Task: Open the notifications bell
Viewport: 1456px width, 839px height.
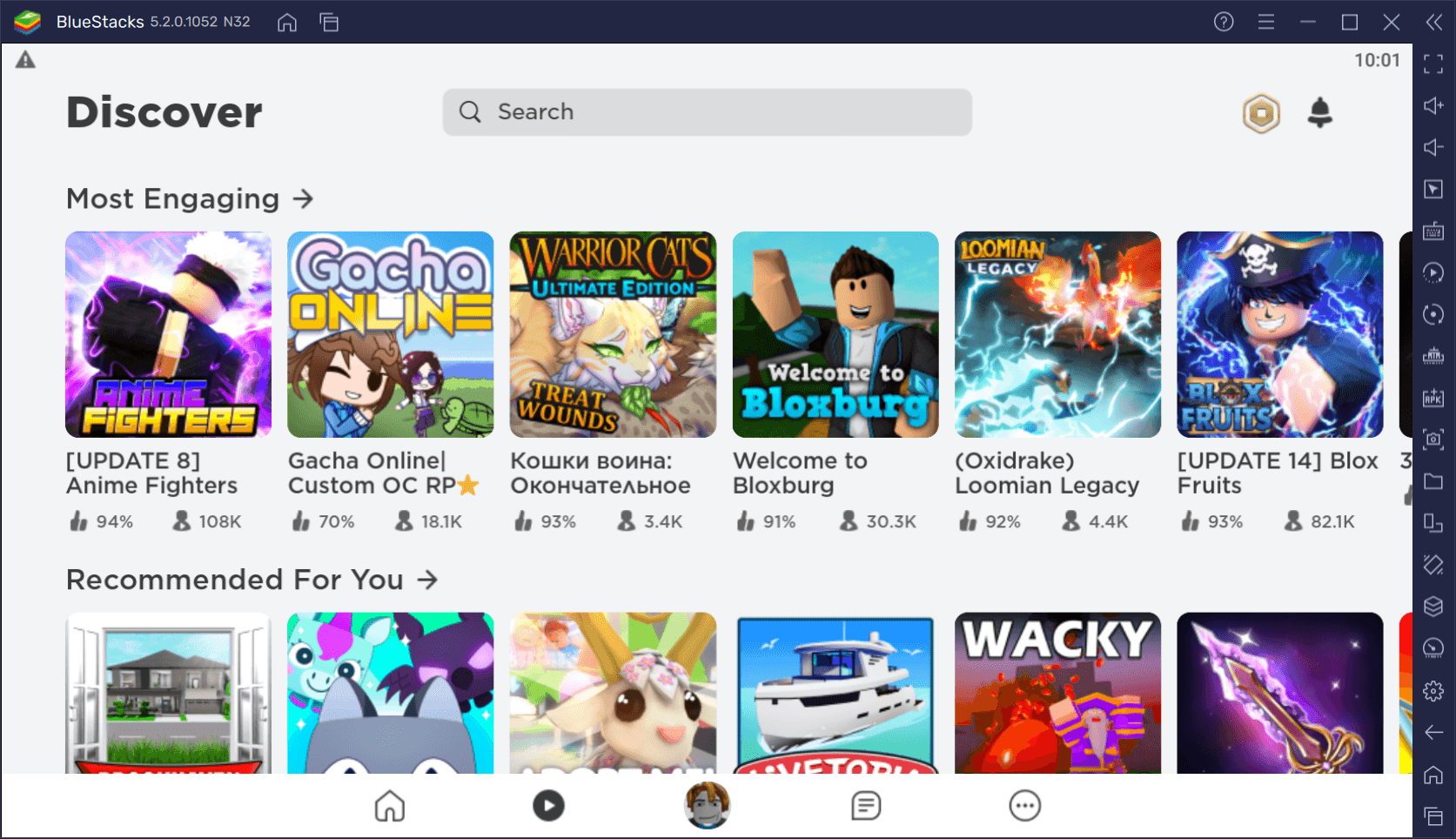Action: 1319,112
